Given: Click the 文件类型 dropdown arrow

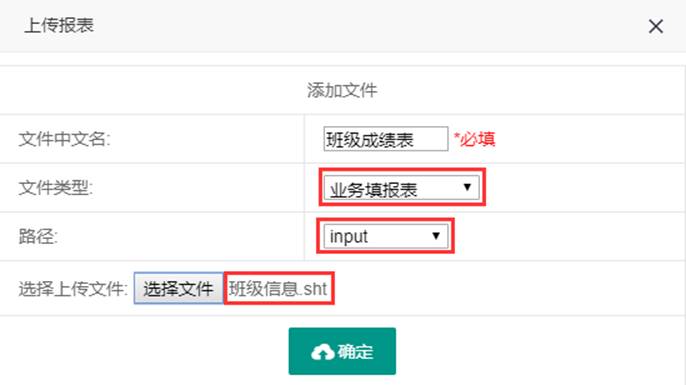Looking at the screenshot, I should click(467, 187).
